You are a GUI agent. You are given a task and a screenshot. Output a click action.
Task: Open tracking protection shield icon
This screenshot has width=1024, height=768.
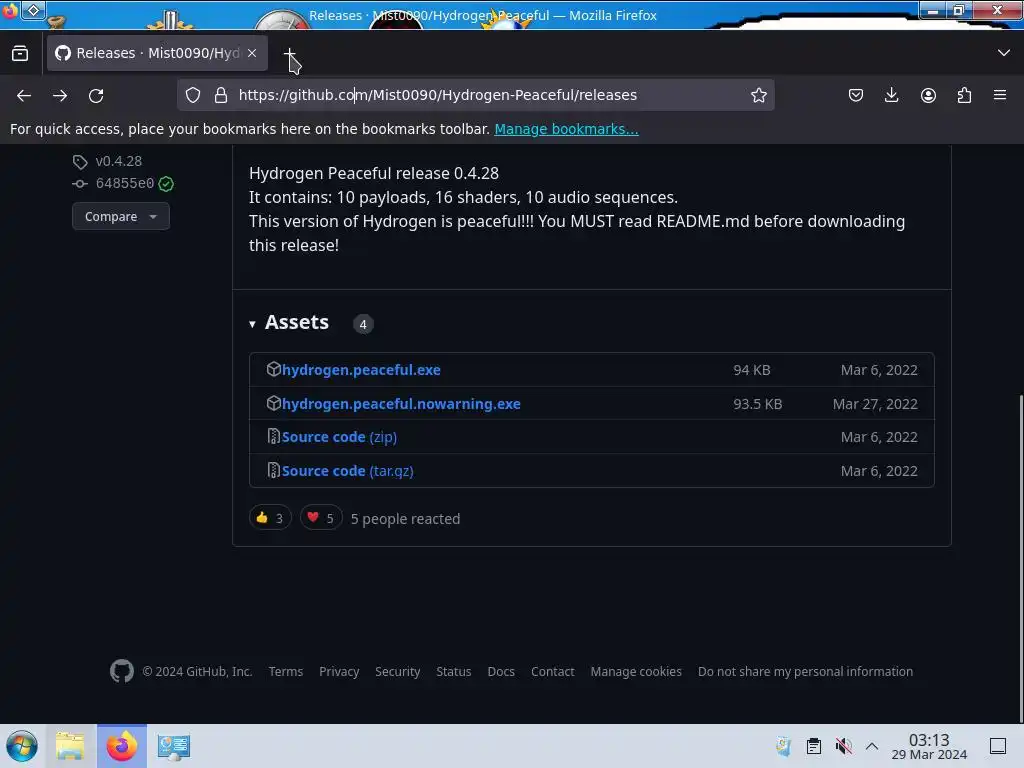click(x=193, y=95)
